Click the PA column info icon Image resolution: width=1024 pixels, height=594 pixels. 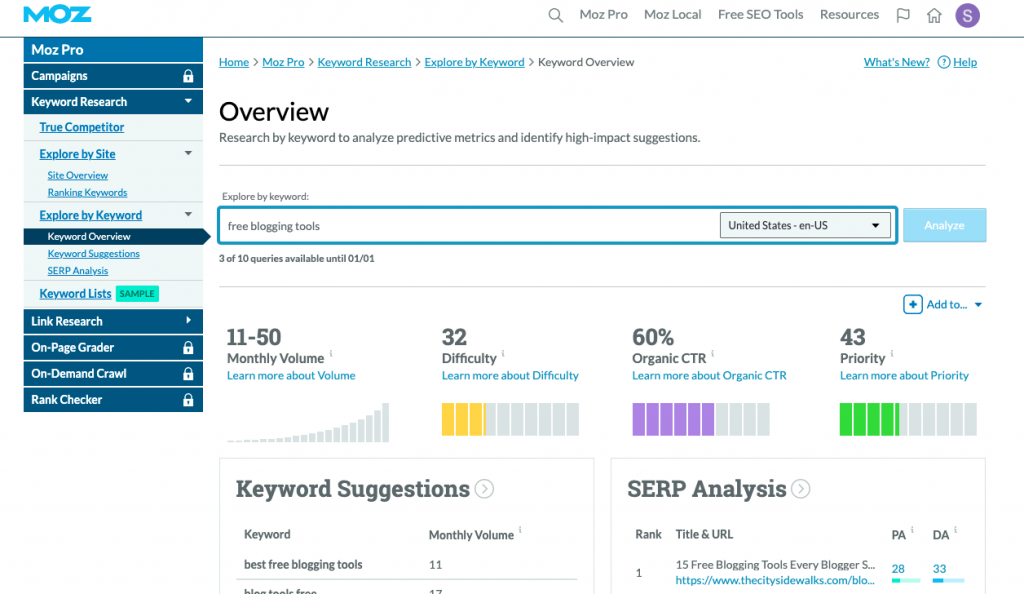[912, 529]
